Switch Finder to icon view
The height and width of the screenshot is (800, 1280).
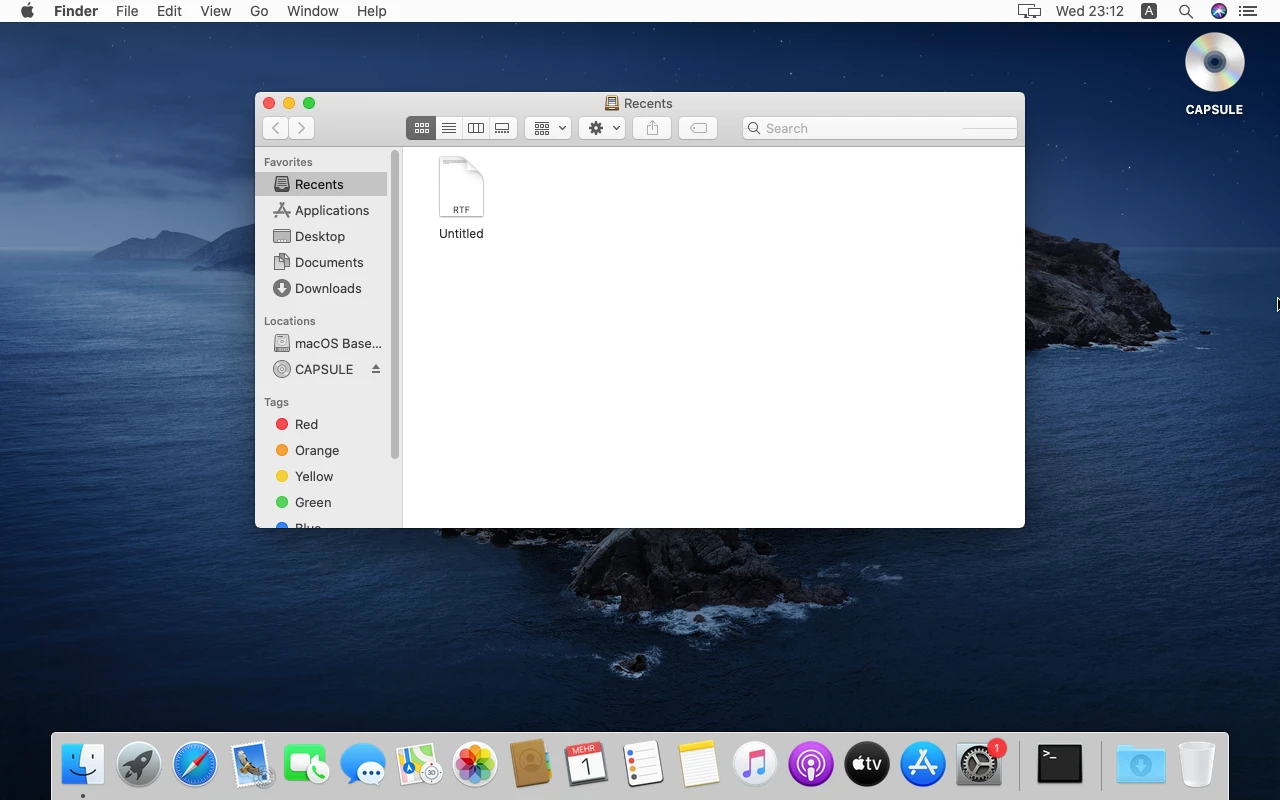pos(421,128)
